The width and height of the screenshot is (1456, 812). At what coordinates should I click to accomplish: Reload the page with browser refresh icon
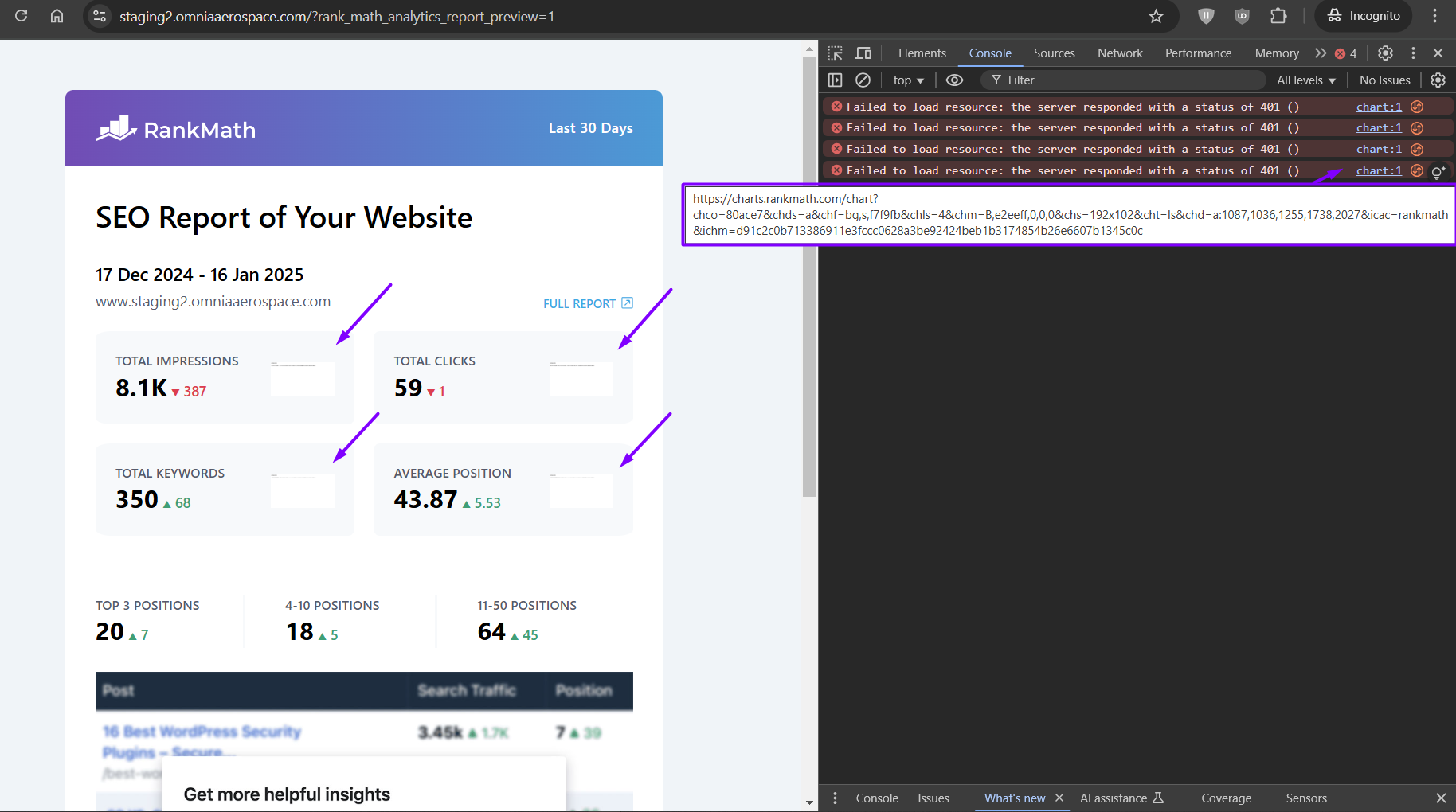coord(22,16)
